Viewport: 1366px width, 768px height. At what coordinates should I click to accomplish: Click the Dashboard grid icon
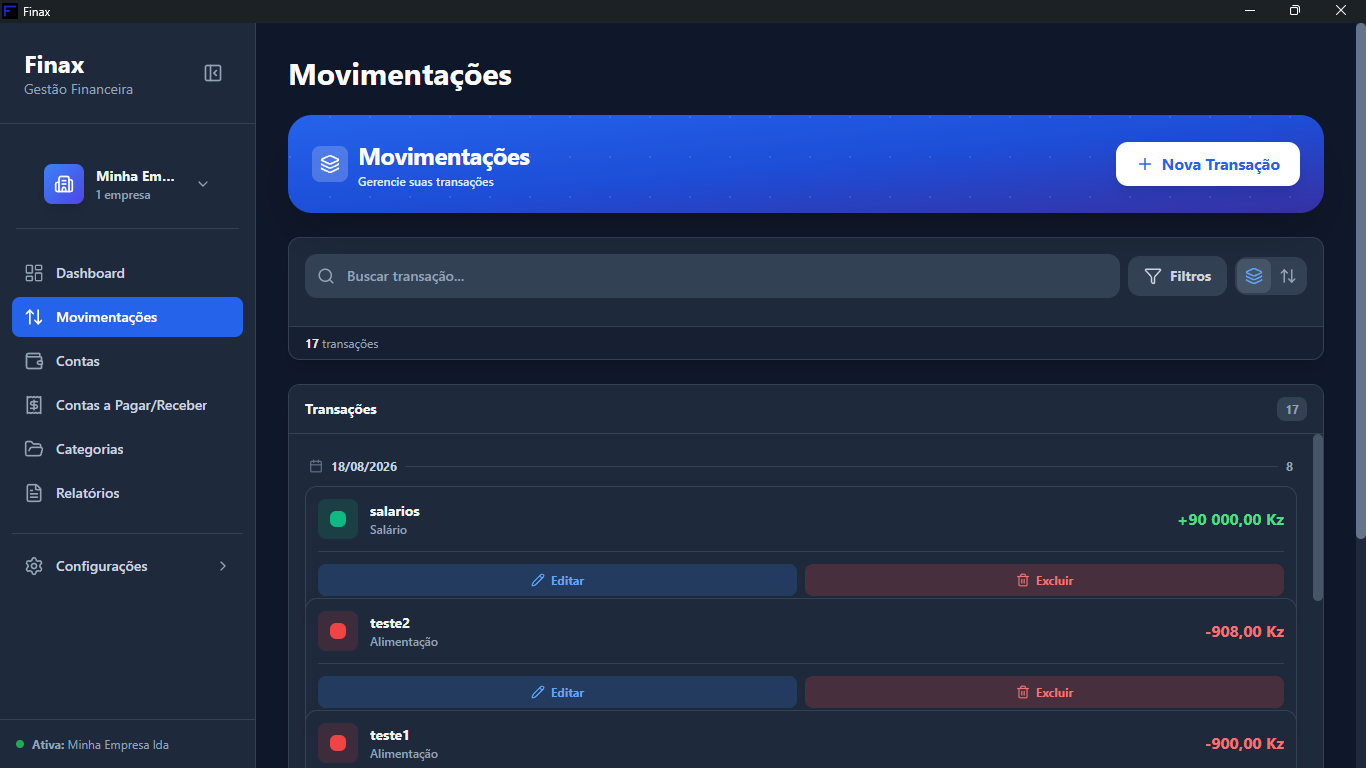34,273
